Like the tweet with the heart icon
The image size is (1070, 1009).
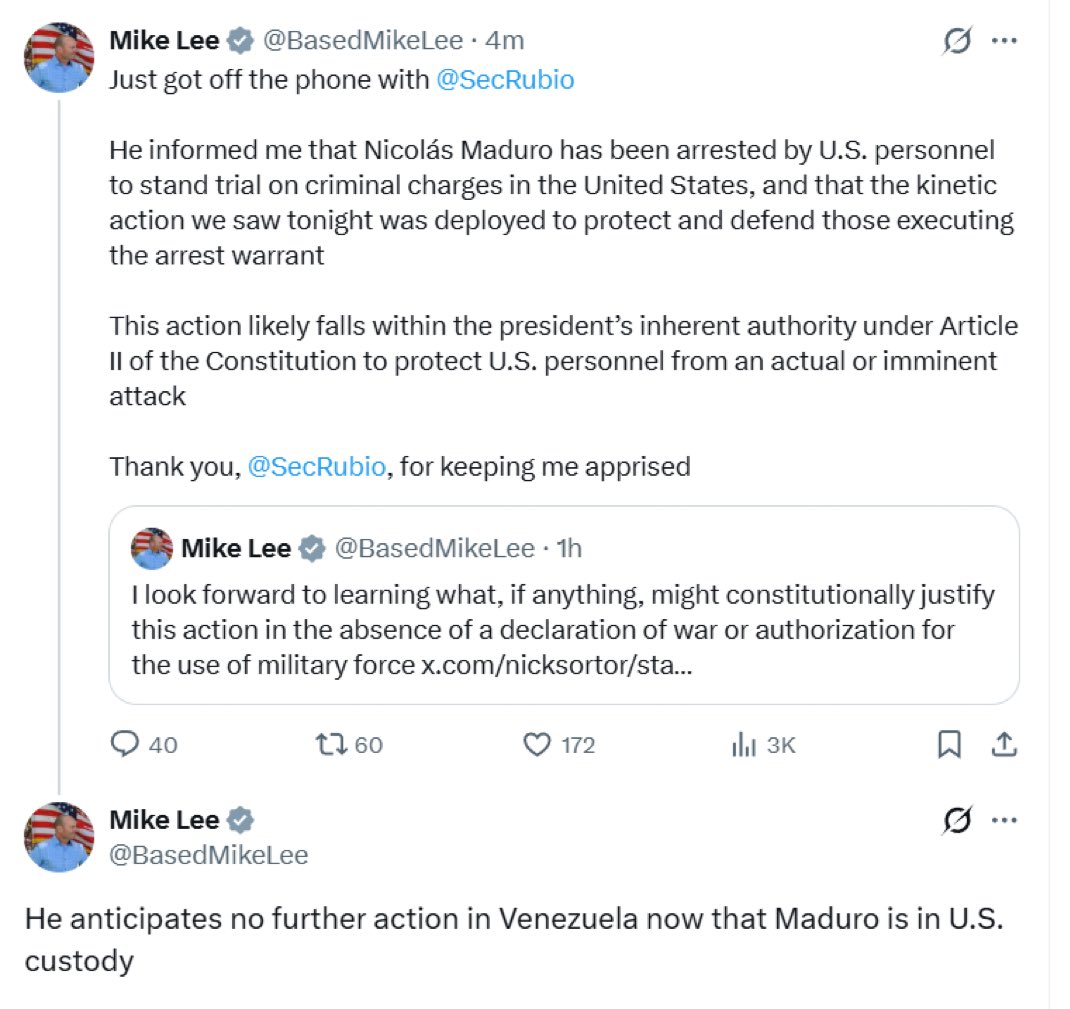(538, 744)
